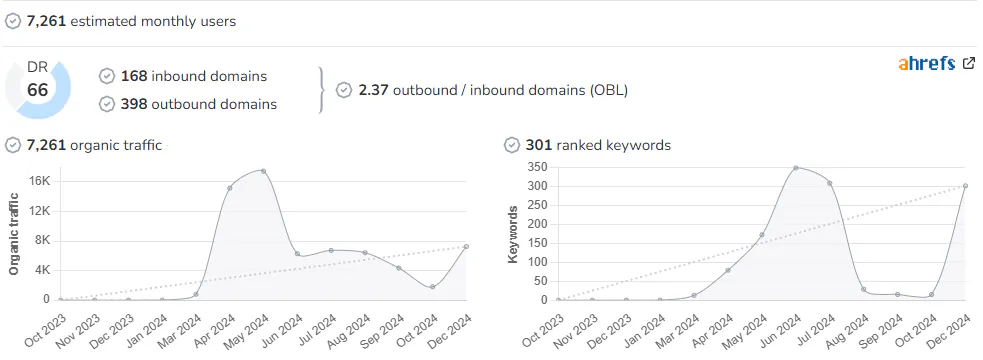Image resolution: width=983 pixels, height=360 pixels.
Task: Click the '2.37 outbound / inbound domains (OBL)' text
Action: click(x=493, y=90)
